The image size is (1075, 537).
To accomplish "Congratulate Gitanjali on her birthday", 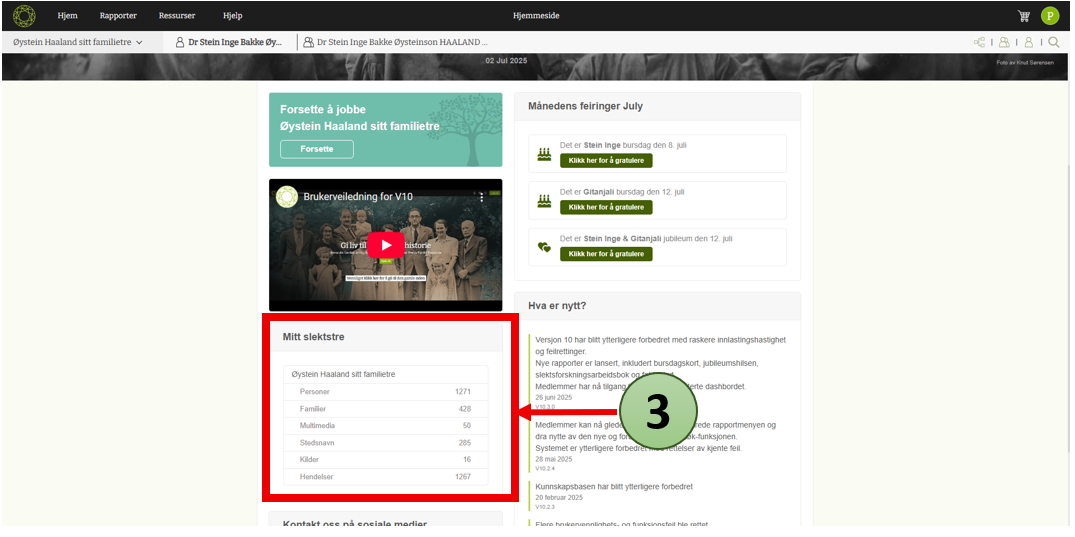I will (605, 207).
